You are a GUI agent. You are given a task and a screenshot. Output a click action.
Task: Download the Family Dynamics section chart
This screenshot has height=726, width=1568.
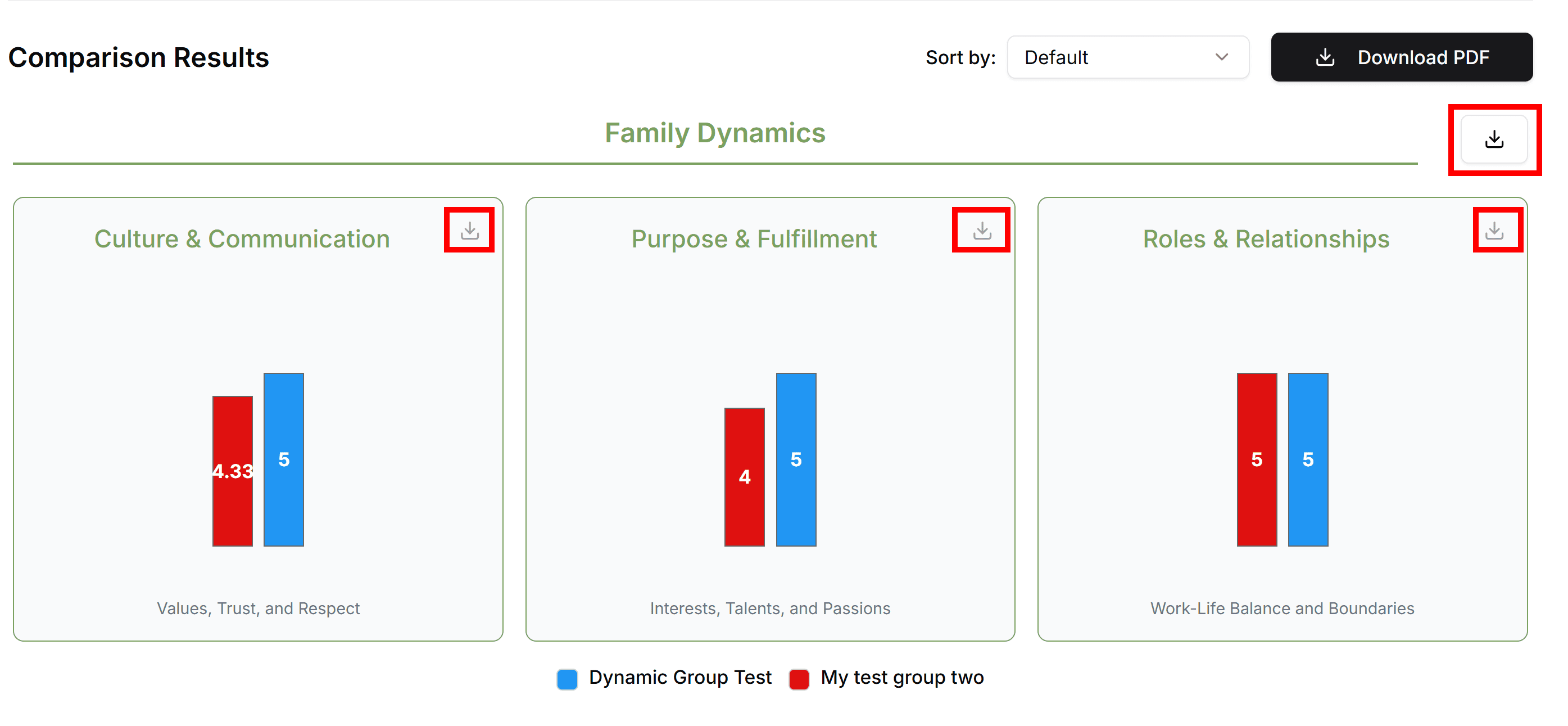pos(1494,139)
